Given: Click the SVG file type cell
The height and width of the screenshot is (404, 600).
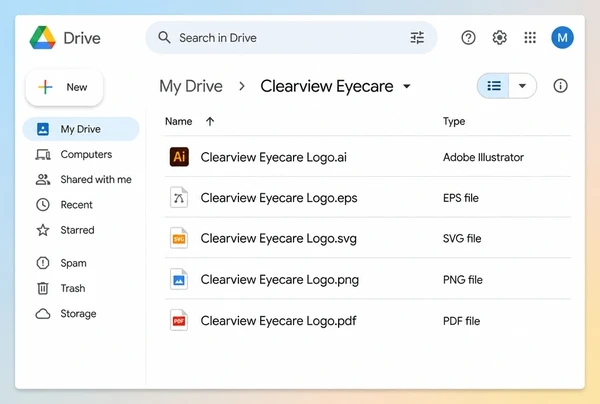Looking at the screenshot, I should pyautogui.click(x=462, y=238).
